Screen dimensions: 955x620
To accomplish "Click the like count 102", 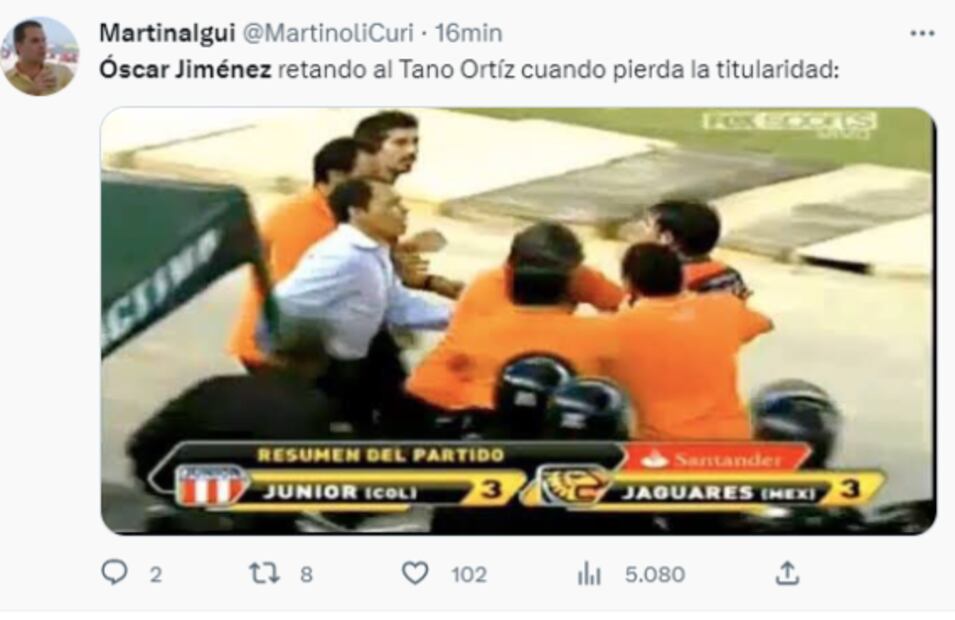I will [x=468, y=574].
